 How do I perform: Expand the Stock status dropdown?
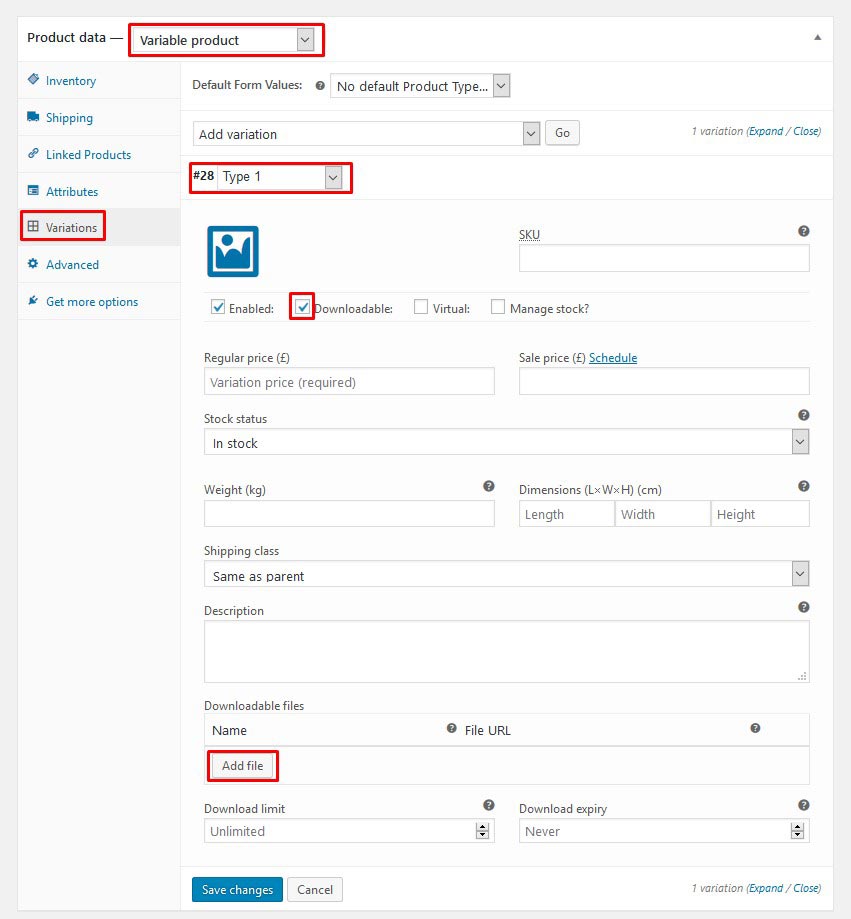coord(506,443)
